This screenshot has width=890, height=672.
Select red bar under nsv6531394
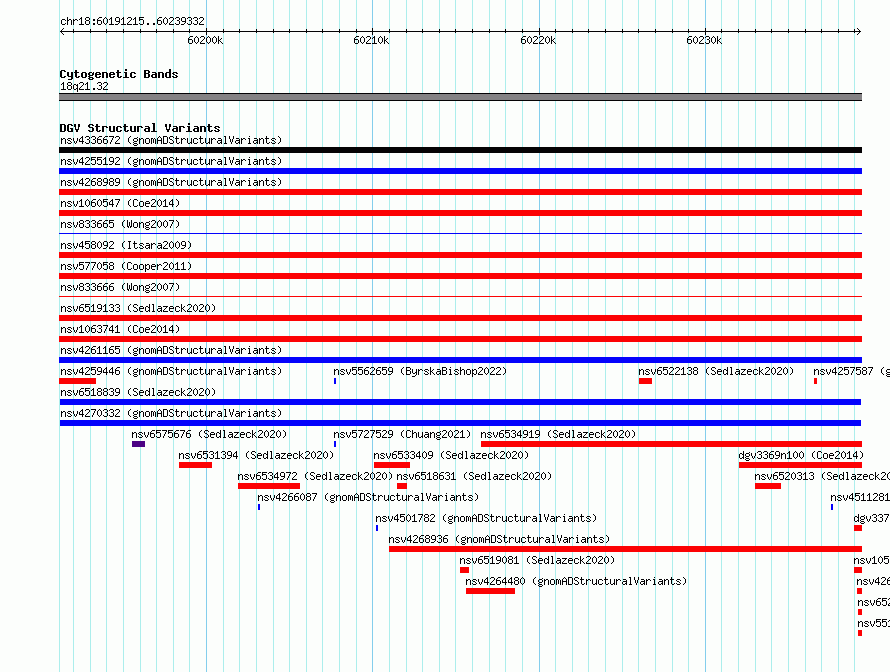[x=195, y=465]
